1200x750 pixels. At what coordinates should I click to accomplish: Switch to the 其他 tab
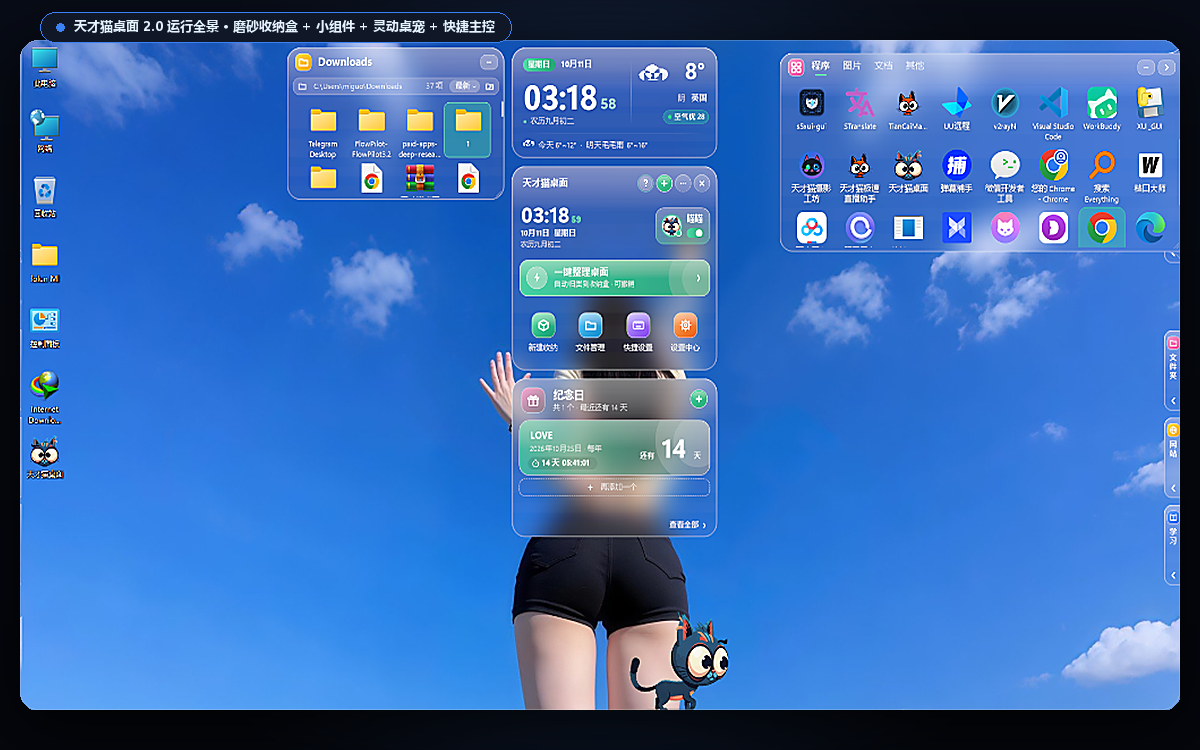click(915, 66)
